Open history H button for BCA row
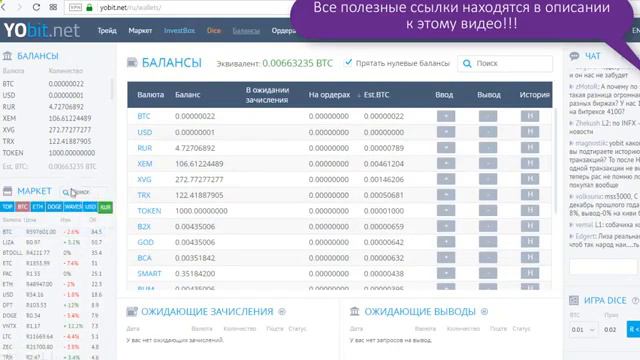Screen dimensions: 640x360 [x=530, y=258]
